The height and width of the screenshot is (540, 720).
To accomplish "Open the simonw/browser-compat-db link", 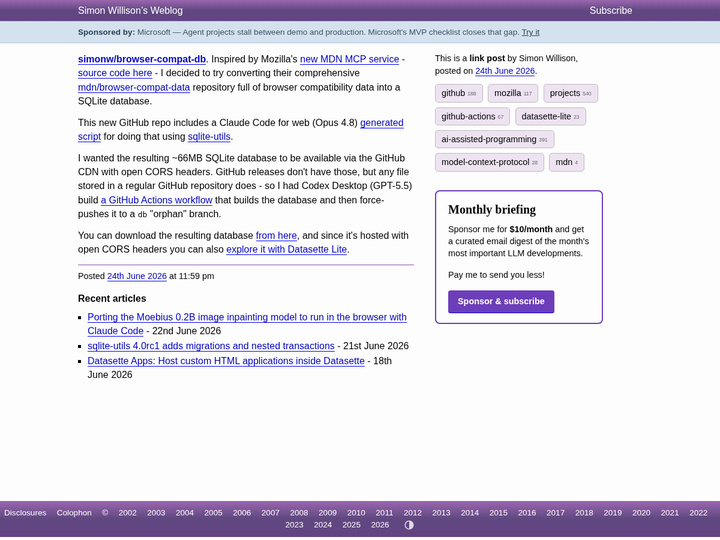I will pyautogui.click(x=142, y=59).
